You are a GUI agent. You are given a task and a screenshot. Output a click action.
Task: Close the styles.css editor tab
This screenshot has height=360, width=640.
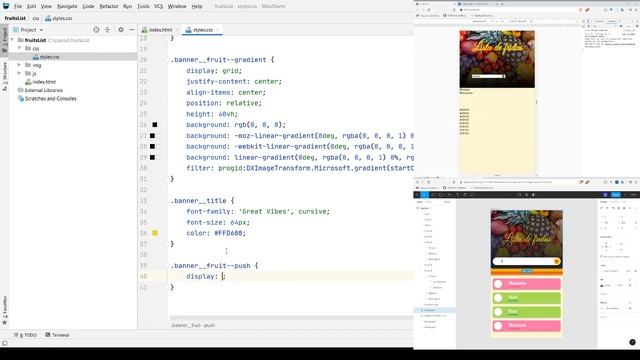pos(218,30)
